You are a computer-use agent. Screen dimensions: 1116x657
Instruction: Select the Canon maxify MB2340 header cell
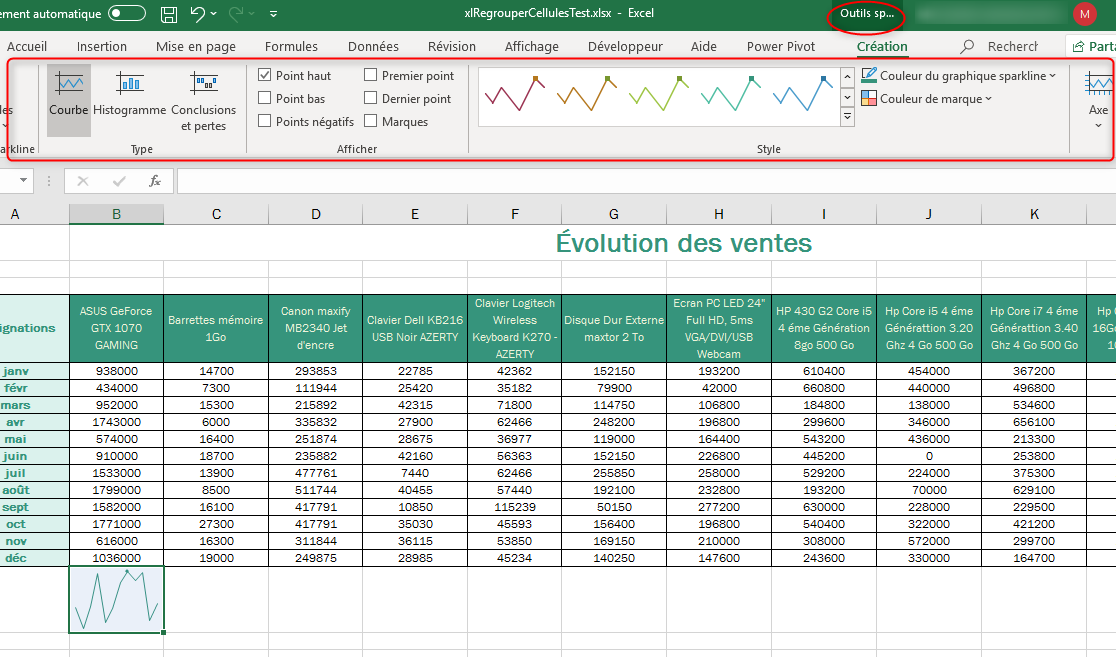click(x=315, y=328)
